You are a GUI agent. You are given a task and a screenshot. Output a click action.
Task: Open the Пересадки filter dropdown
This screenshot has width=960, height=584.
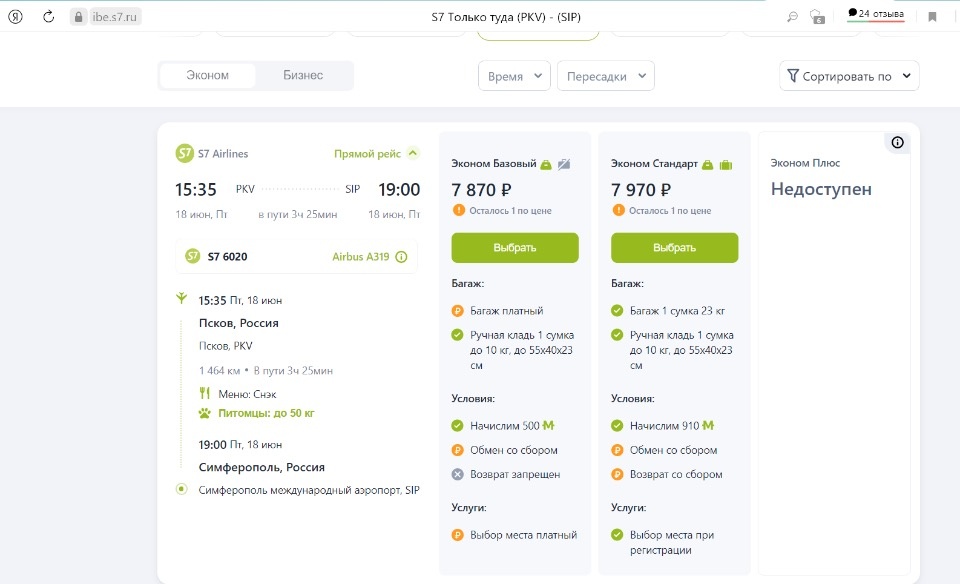tap(606, 76)
